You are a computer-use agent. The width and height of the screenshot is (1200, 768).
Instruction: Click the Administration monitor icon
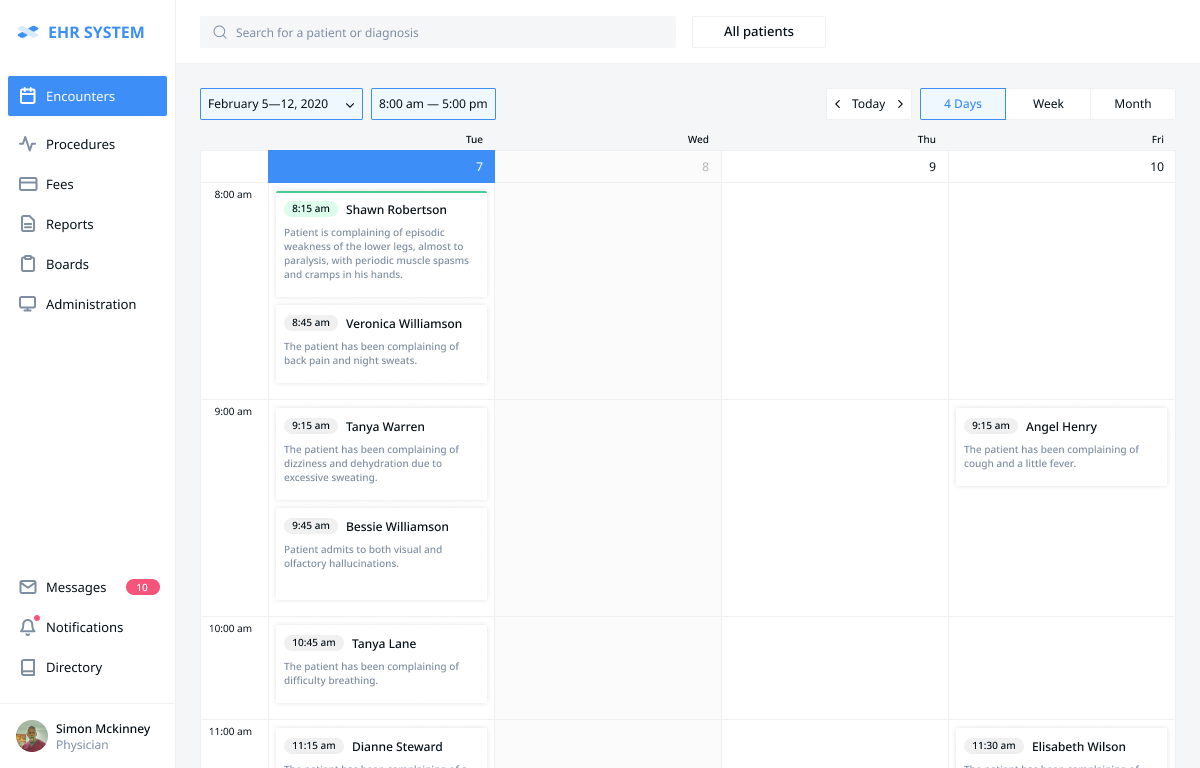(28, 304)
